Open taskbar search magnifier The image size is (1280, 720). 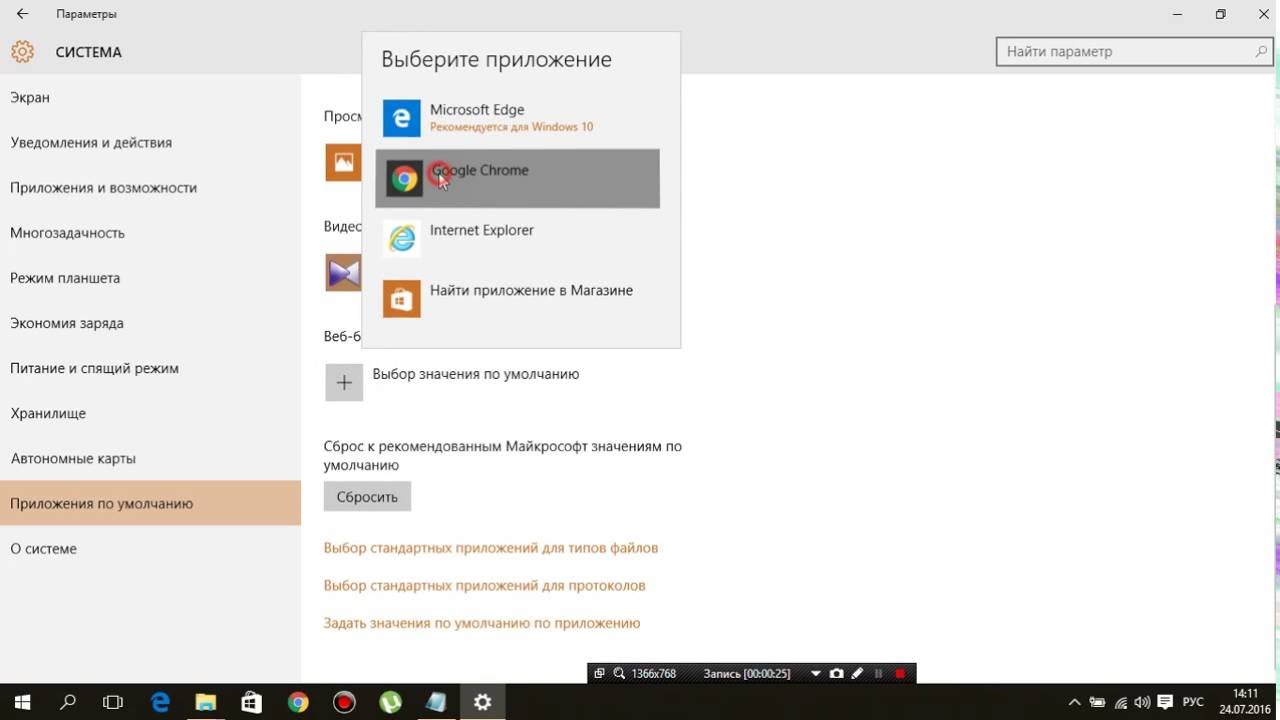click(x=68, y=702)
